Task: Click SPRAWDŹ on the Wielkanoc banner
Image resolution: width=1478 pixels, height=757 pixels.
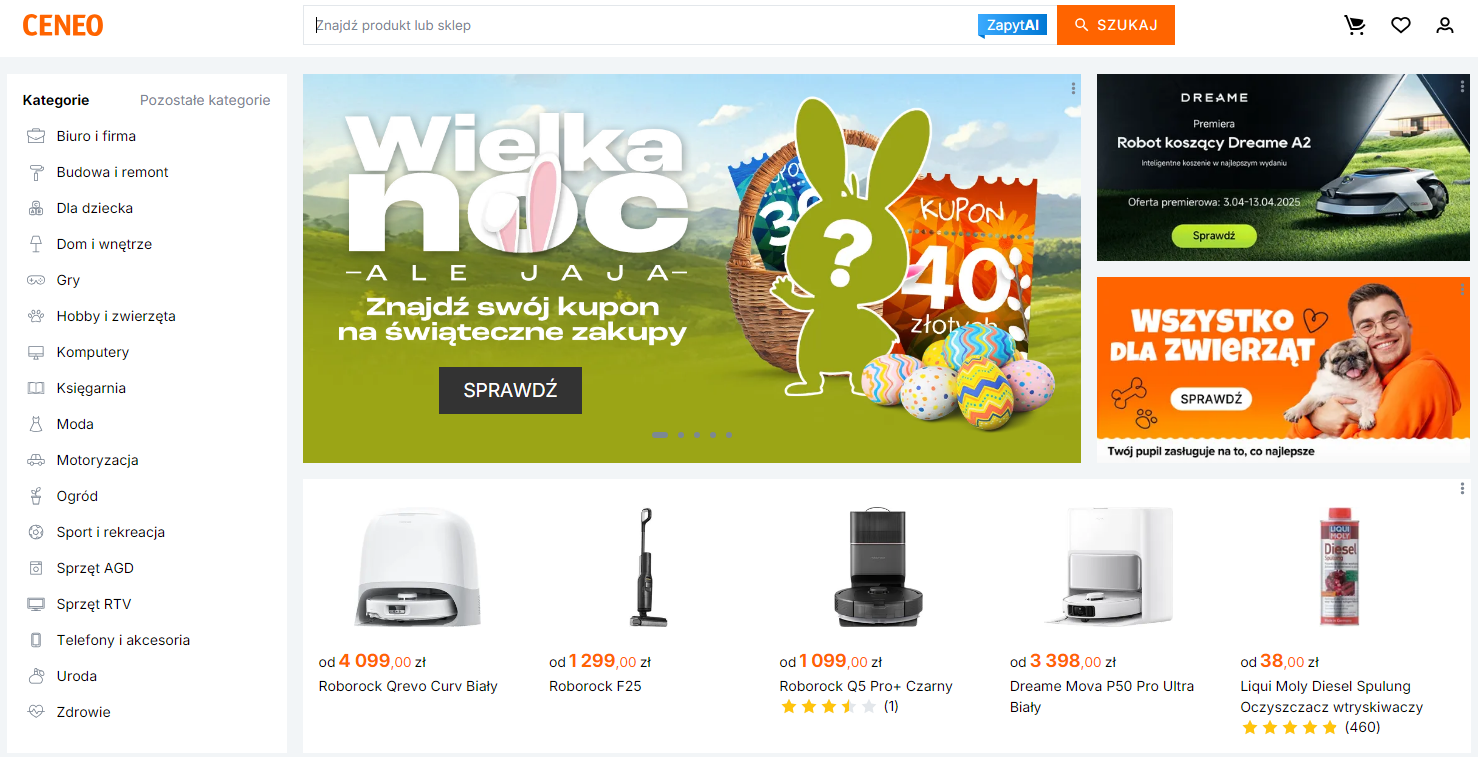Action: pos(510,390)
